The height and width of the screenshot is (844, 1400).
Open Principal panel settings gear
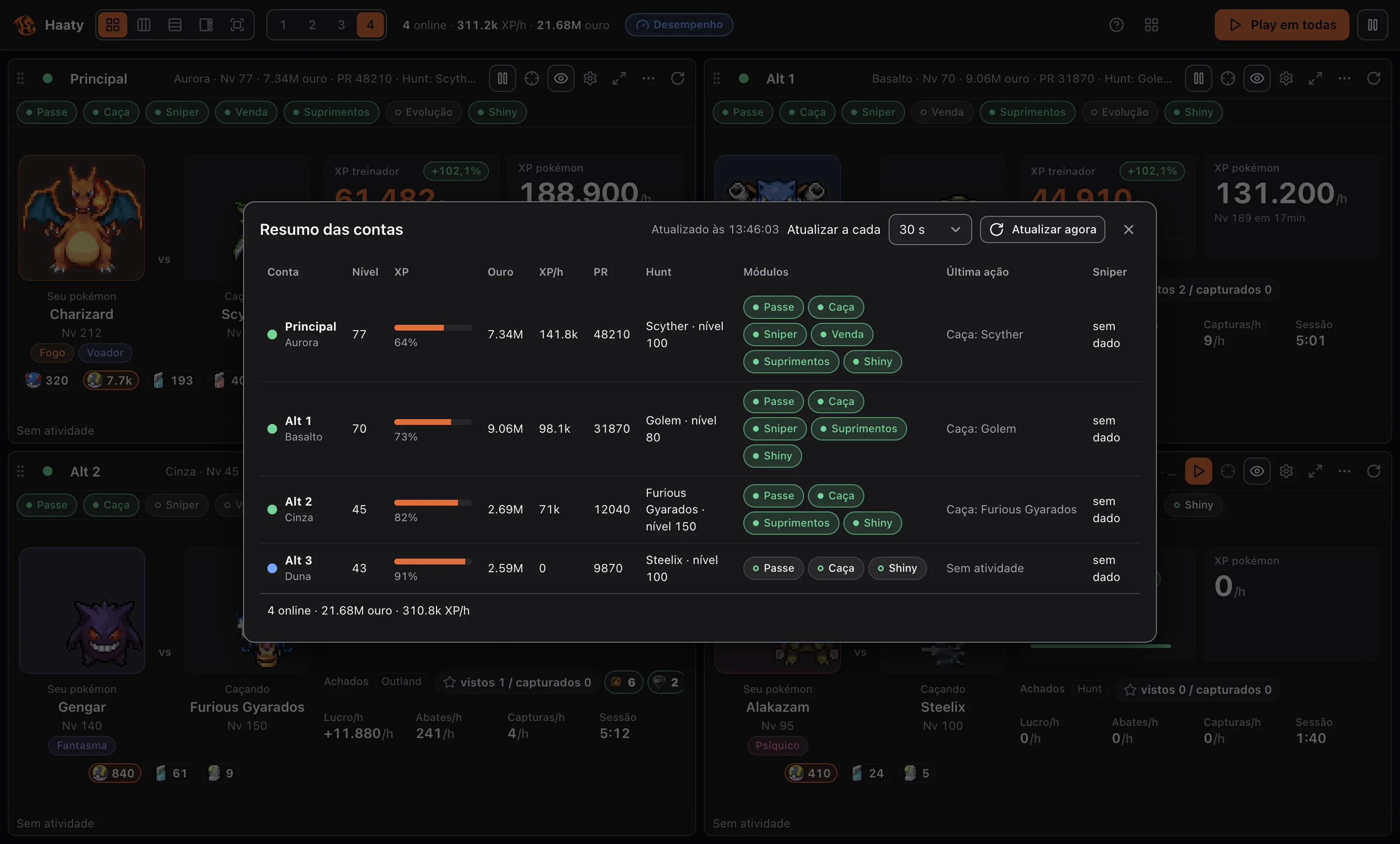[x=590, y=78]
